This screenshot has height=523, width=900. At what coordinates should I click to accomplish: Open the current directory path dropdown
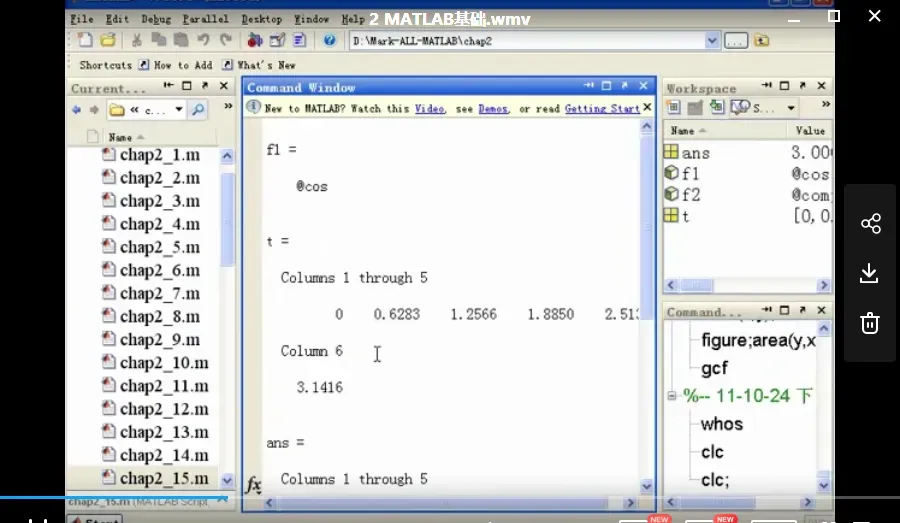click(x=712, y=41)
